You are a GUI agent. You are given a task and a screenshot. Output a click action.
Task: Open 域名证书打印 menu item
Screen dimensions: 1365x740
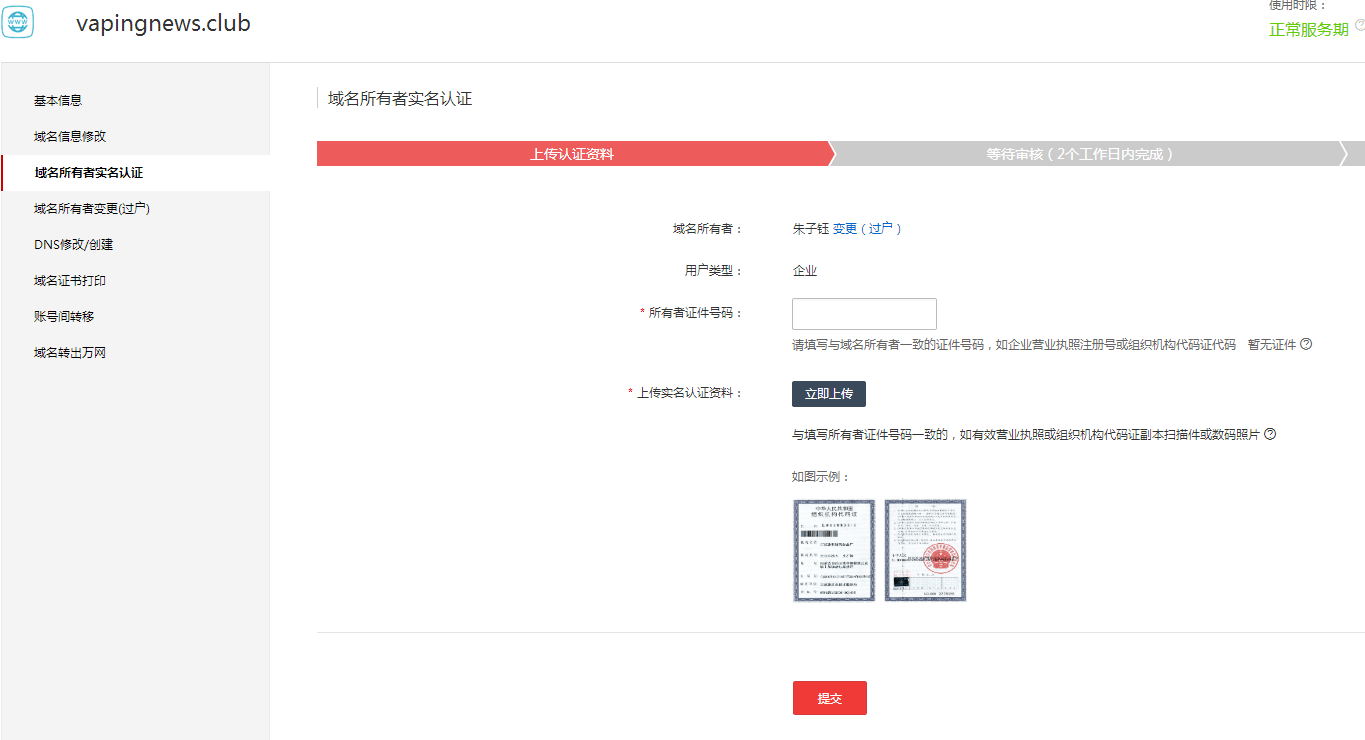tap(70, 281)
